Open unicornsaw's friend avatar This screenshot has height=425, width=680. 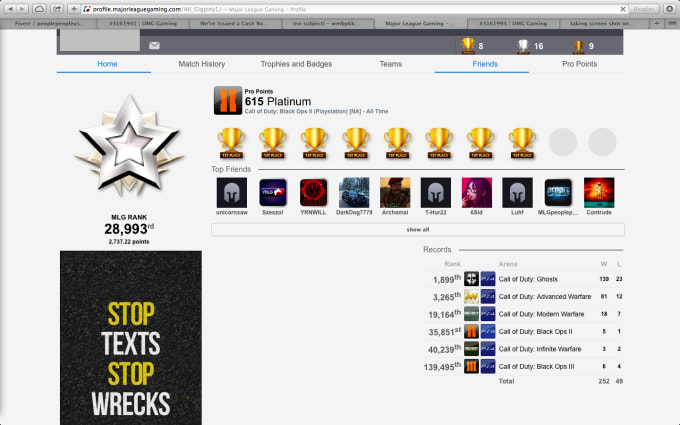pos(232,193)
